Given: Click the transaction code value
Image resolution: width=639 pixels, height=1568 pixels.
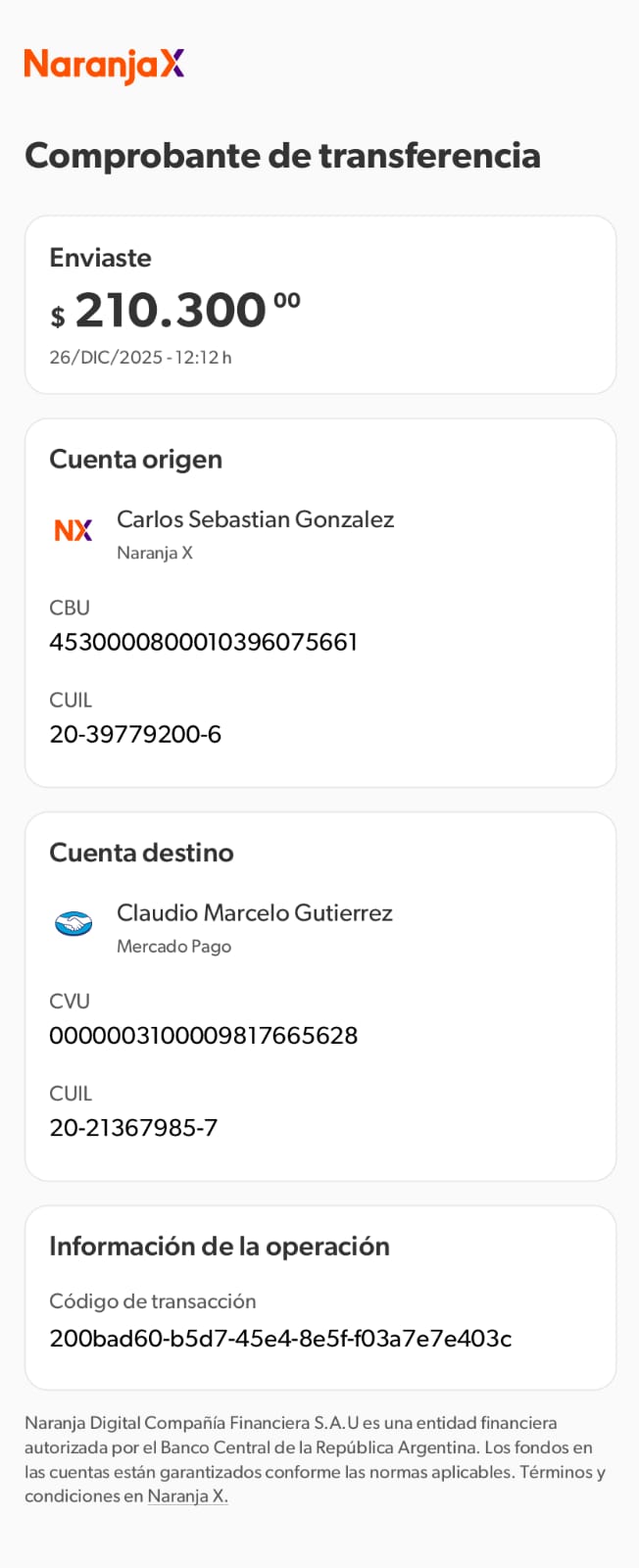Looking at the screenshot, I should coord(280,1338).
